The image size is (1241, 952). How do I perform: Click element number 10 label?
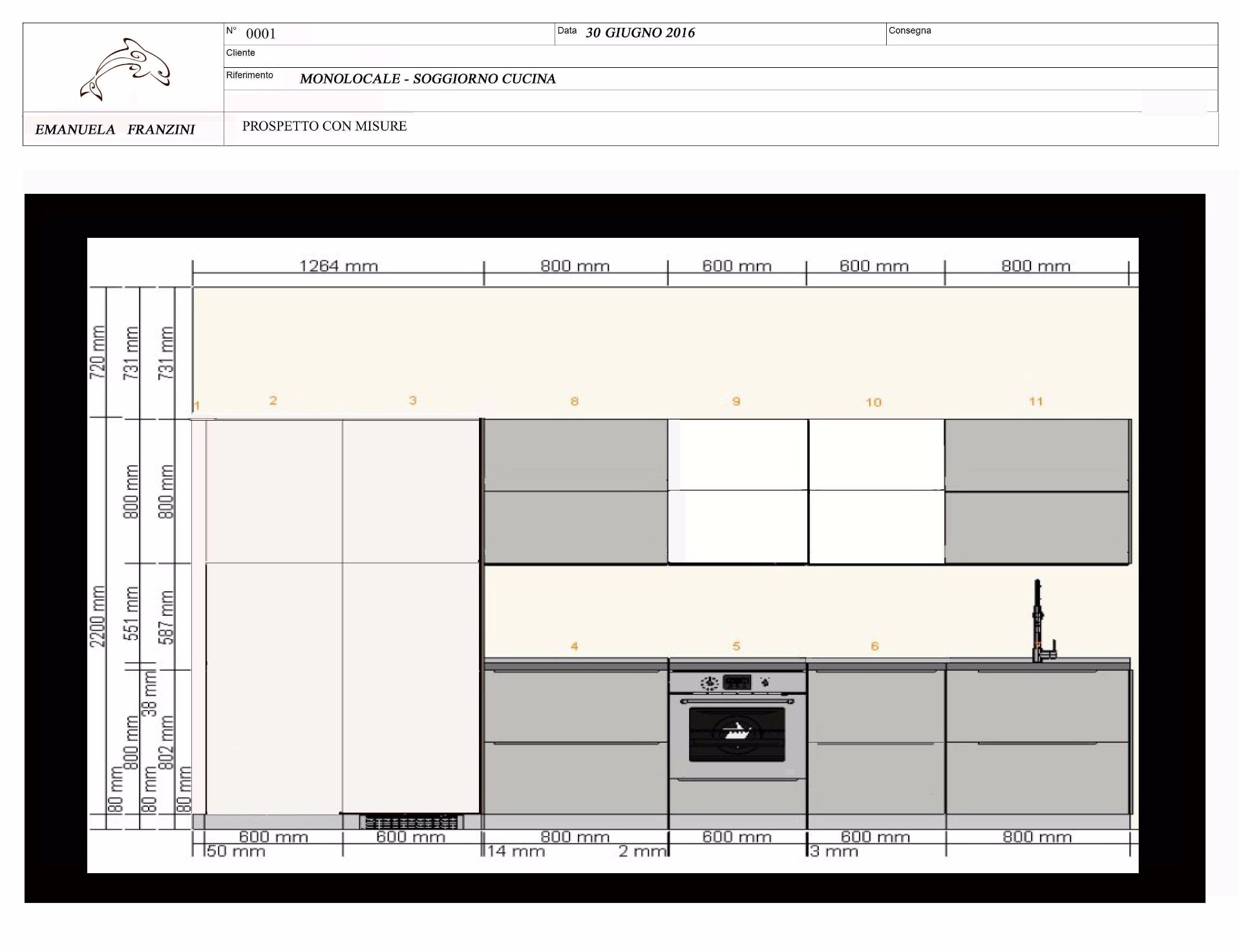(x=873, y=403)
